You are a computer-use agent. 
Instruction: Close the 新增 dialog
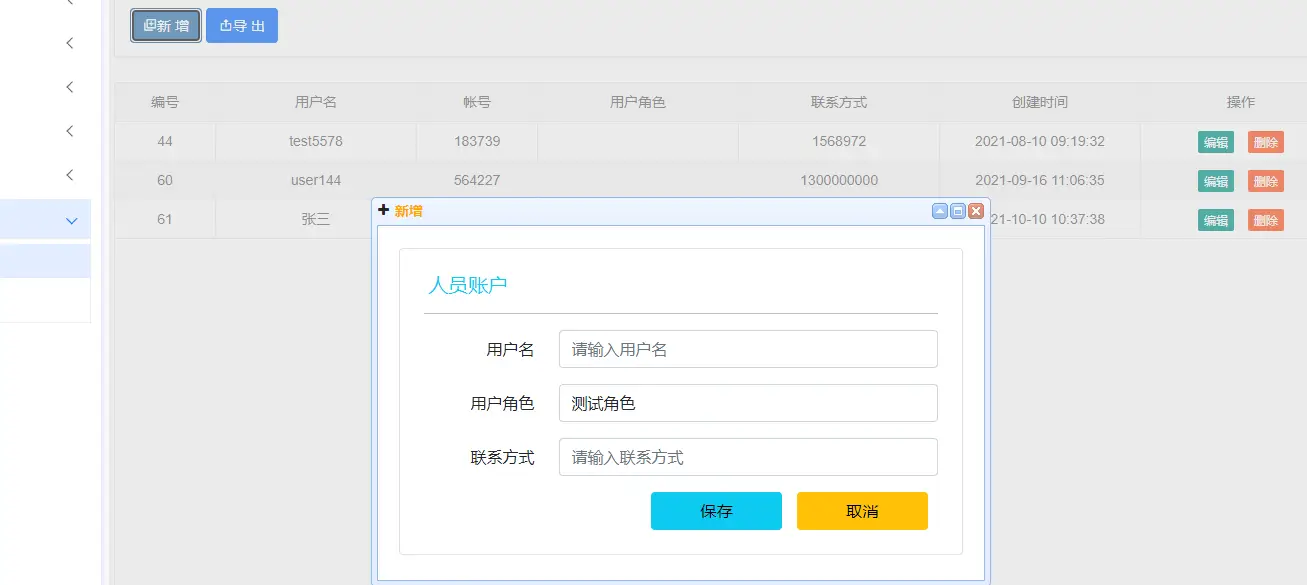point(976,211)
